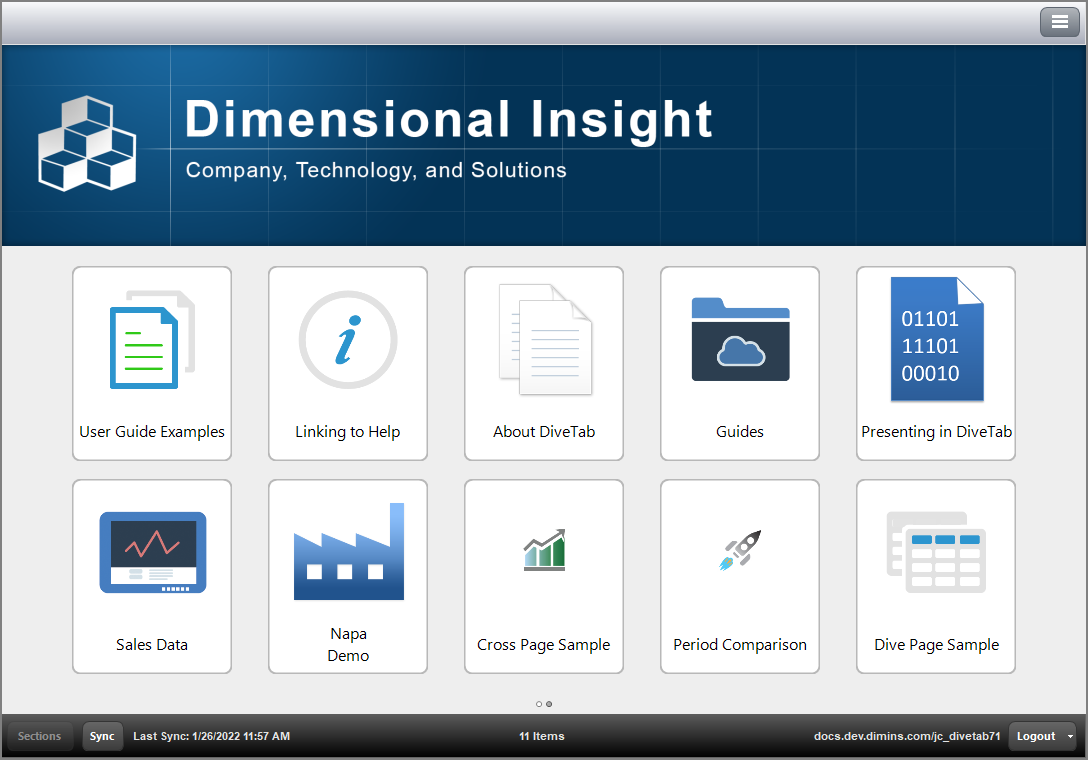
Task: Open the About DiveTab section
Action: click(x=543, y=363)
